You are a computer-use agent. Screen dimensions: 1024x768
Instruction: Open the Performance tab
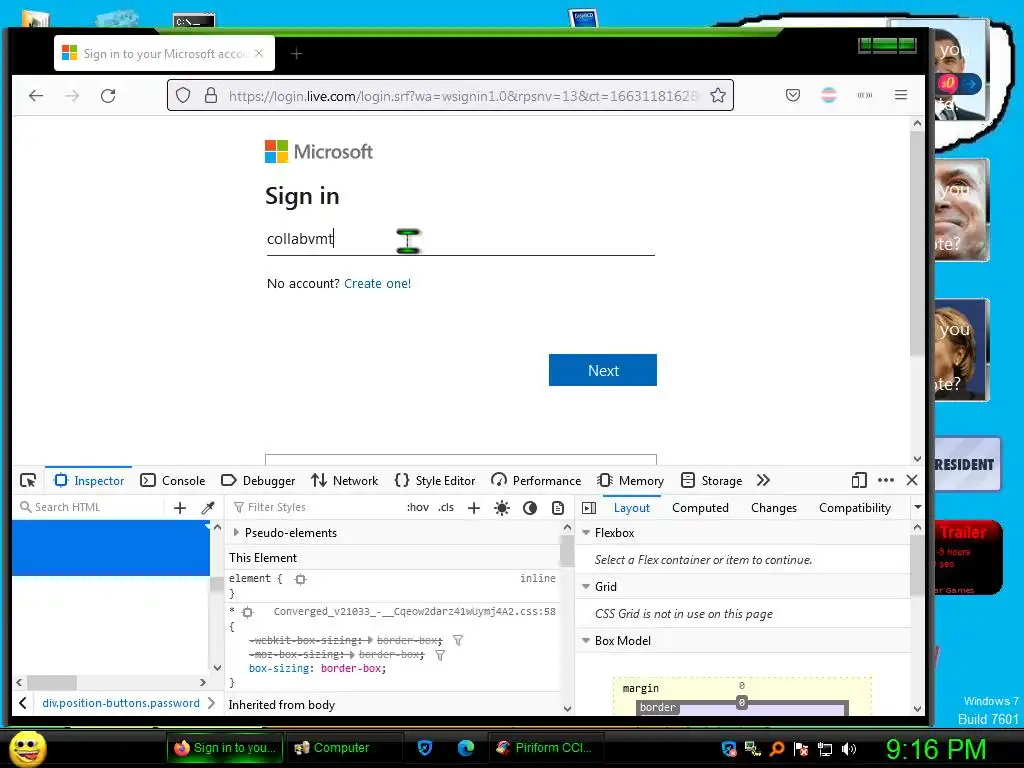pos(536,481)
